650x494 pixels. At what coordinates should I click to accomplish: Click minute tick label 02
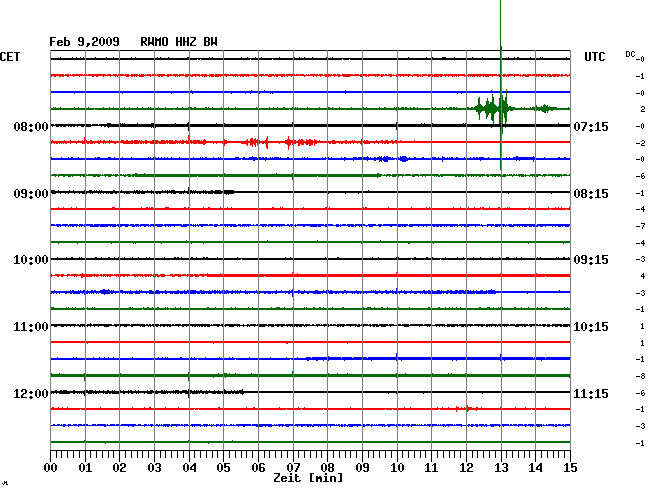[x=119, y=468]
